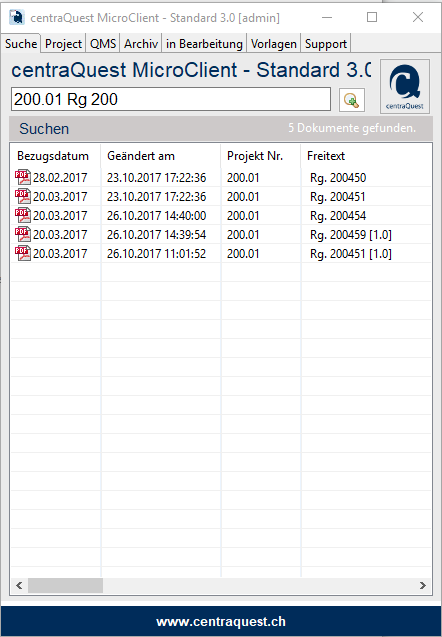
Task: Click the centraQuest logo button
Action: pos(405,86)
